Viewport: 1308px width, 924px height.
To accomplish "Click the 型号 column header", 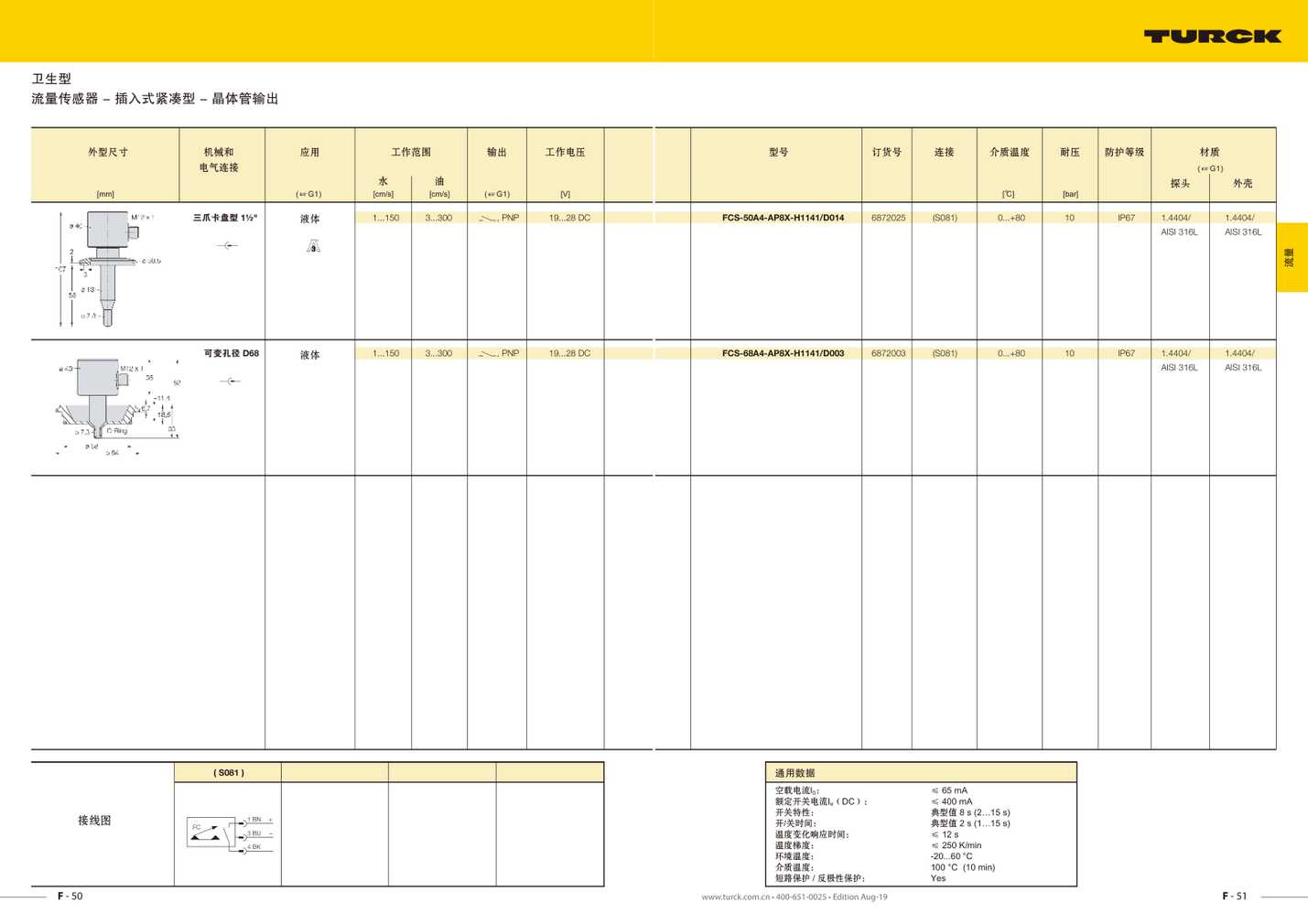I will [x=778, y=152].
